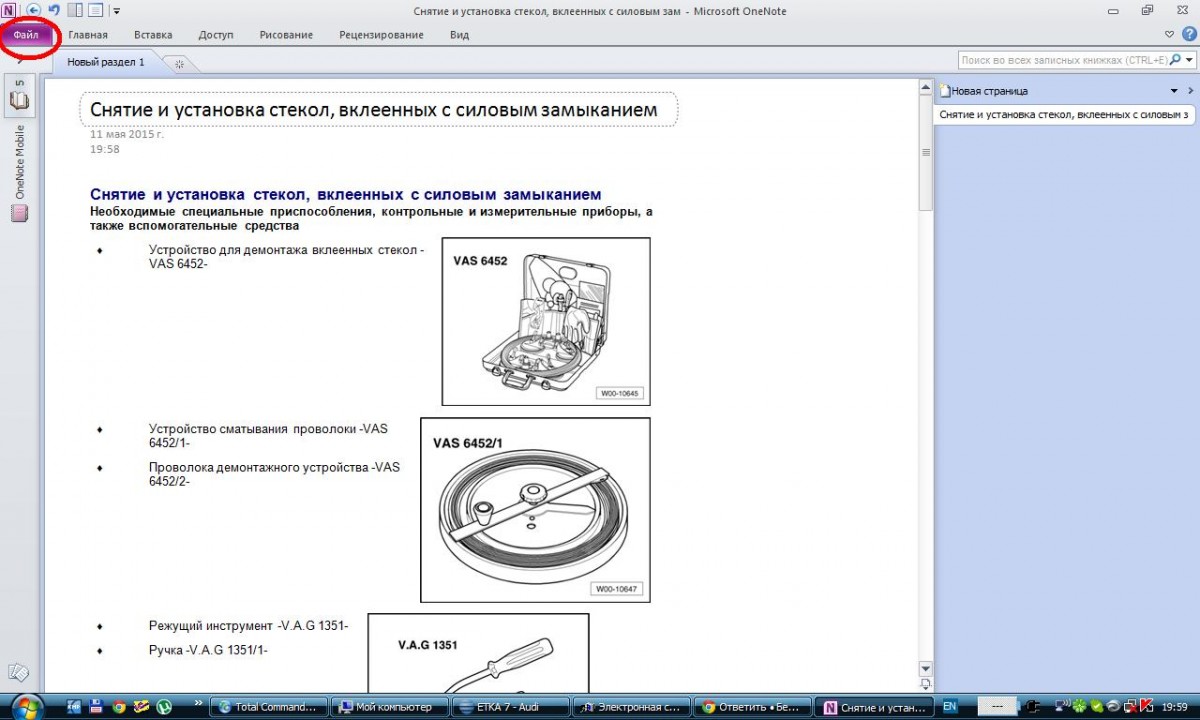Select the VAS 6452/1 wire reel image
This screenshot has width=1200, height=720.
(535, 510)
